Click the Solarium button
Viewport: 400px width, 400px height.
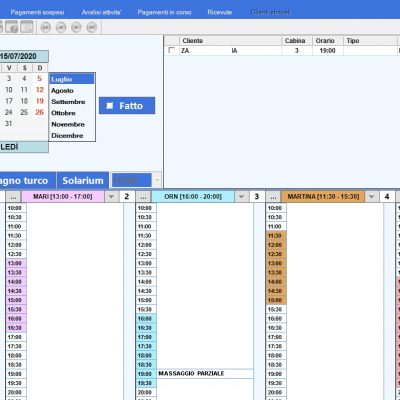point(83,180)
